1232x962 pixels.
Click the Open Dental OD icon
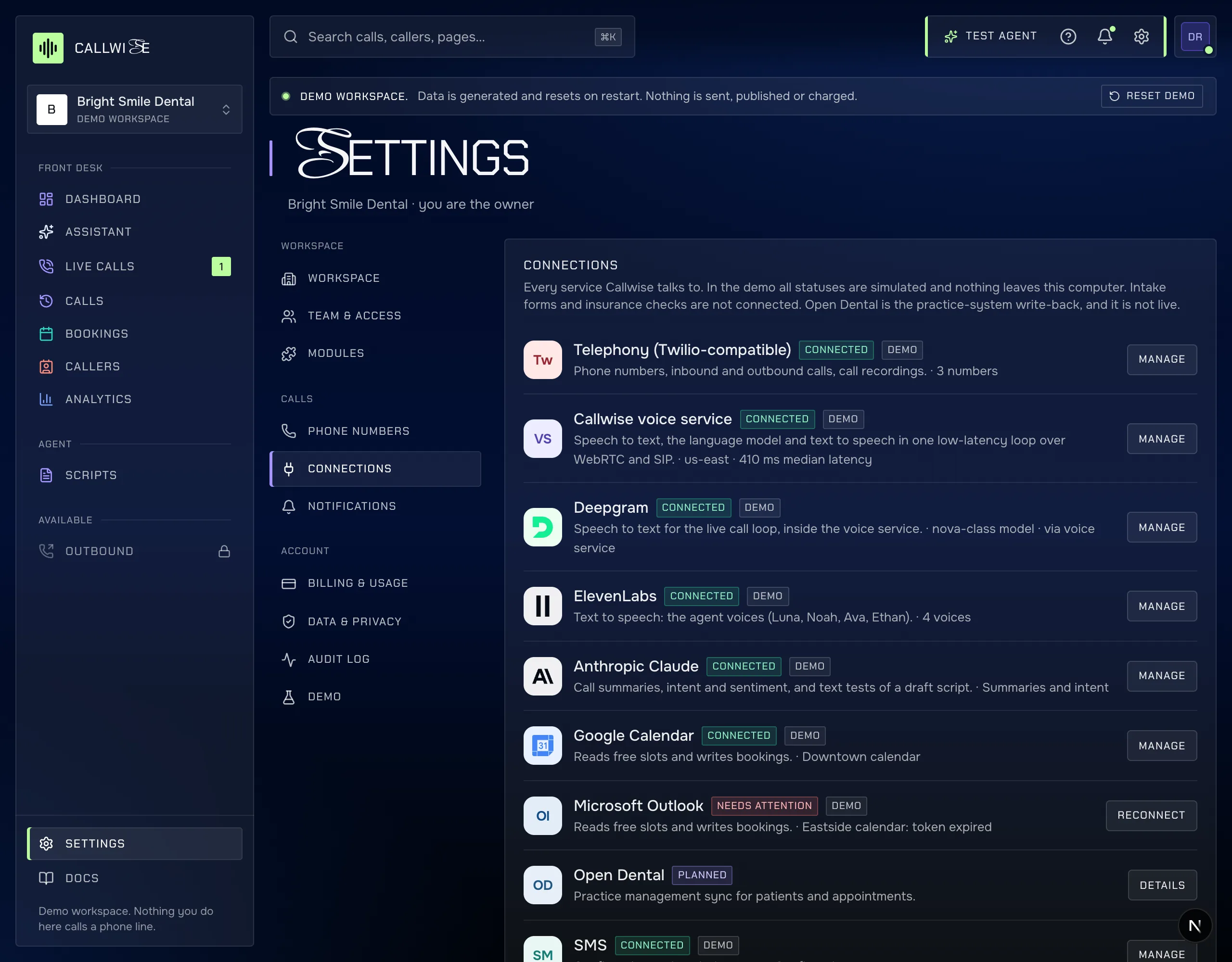pos(542,885)
